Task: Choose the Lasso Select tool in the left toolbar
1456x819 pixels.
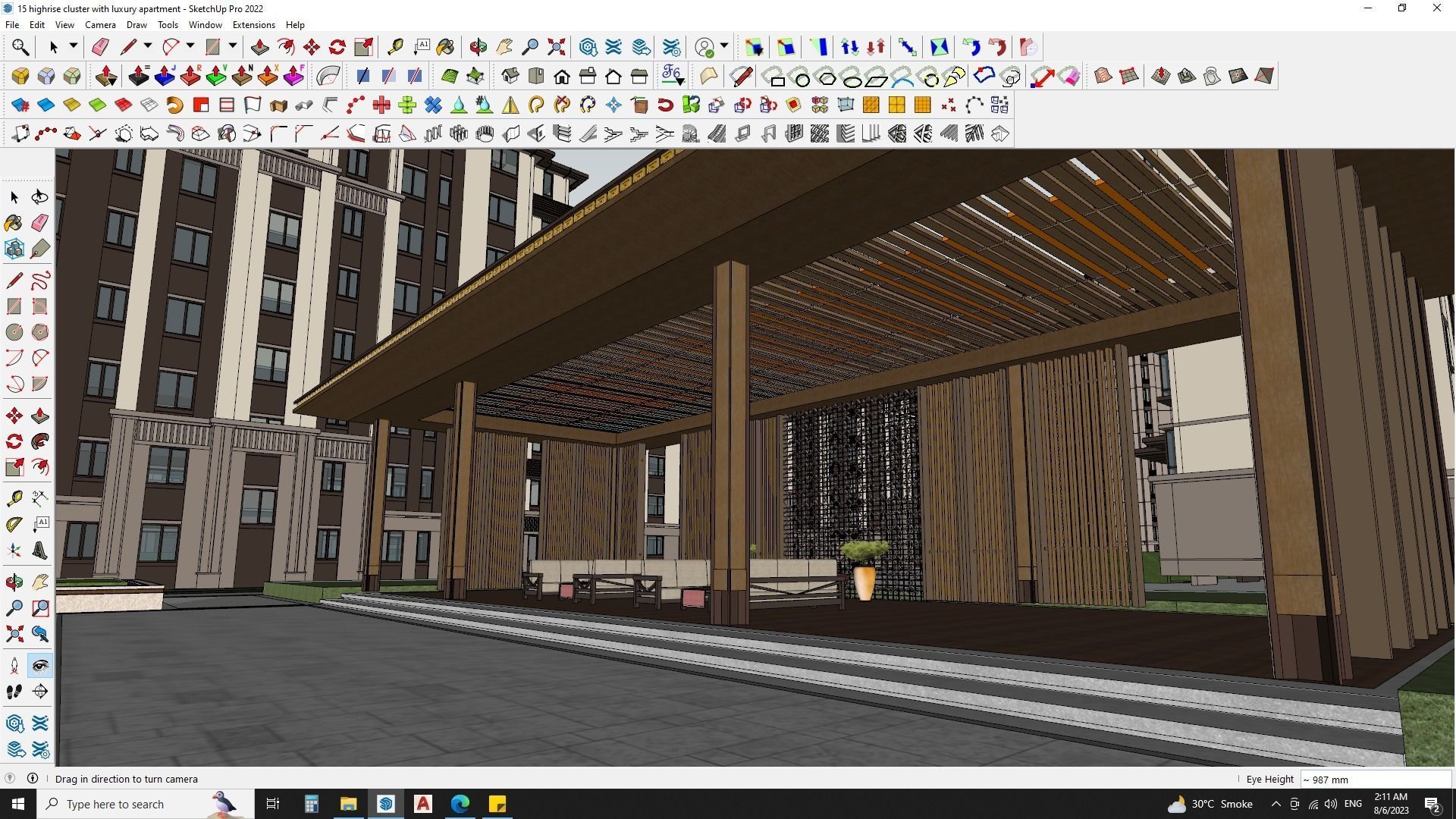Action: [x=40, y=197]
